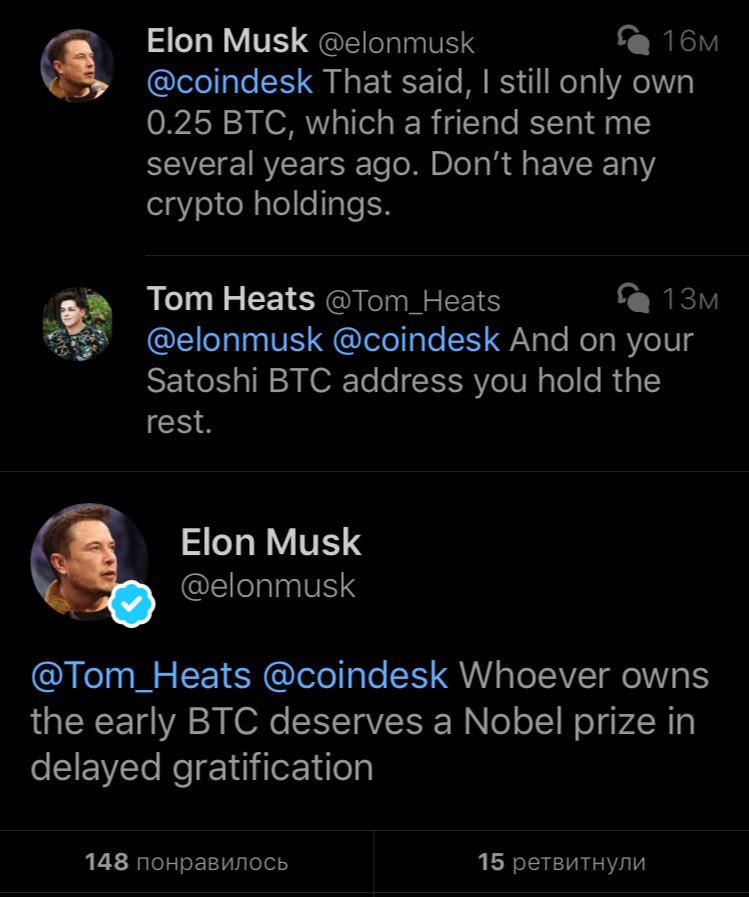Open Elon Musk's large profile photo
Screen dimensions: 749x897
[89, 562]
